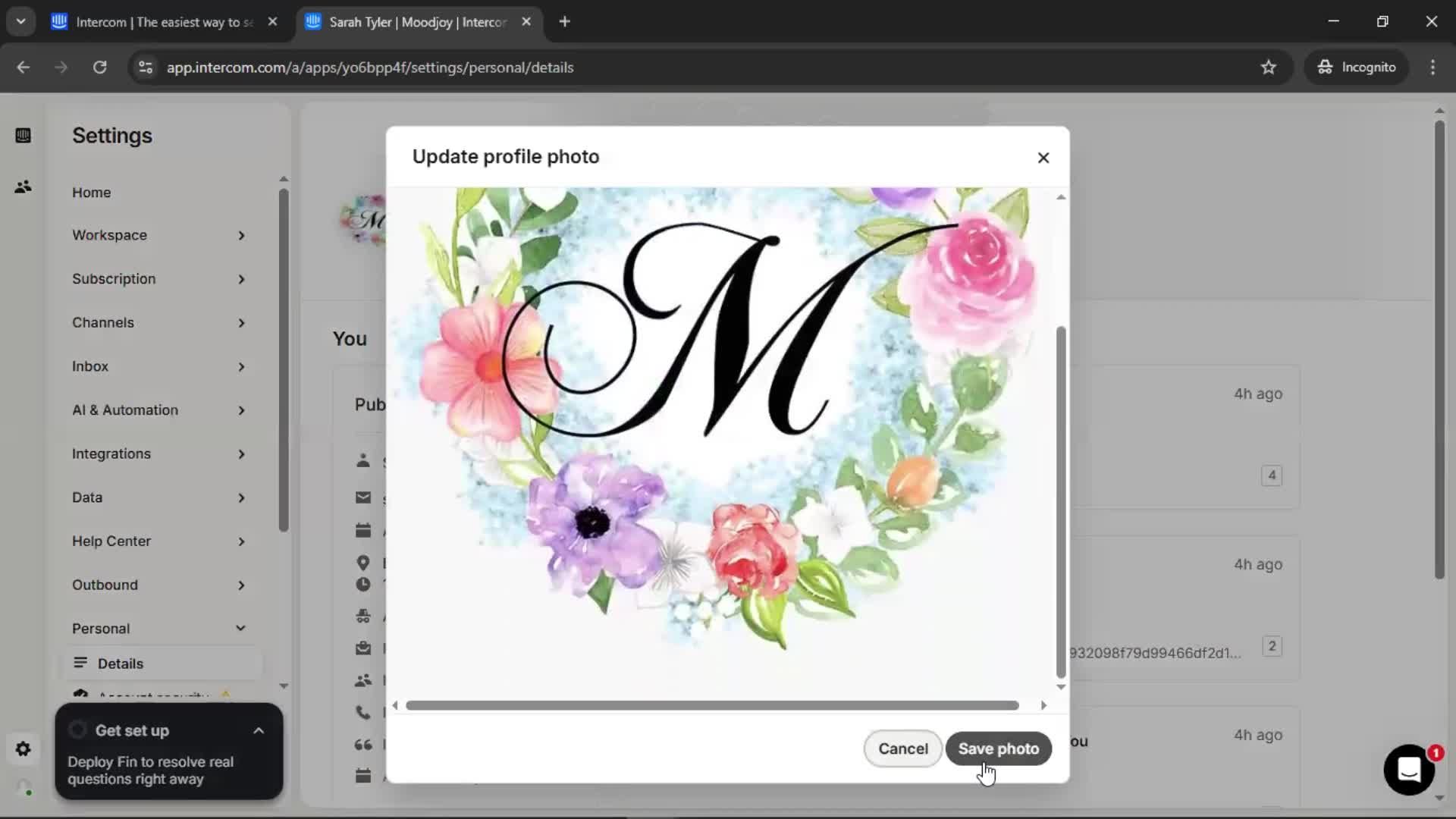The width and height of the screenshot is (1456, 819).
Task: Click the Cancel button in the dialog
Action: pyautogui.click(x=902, y=748)
